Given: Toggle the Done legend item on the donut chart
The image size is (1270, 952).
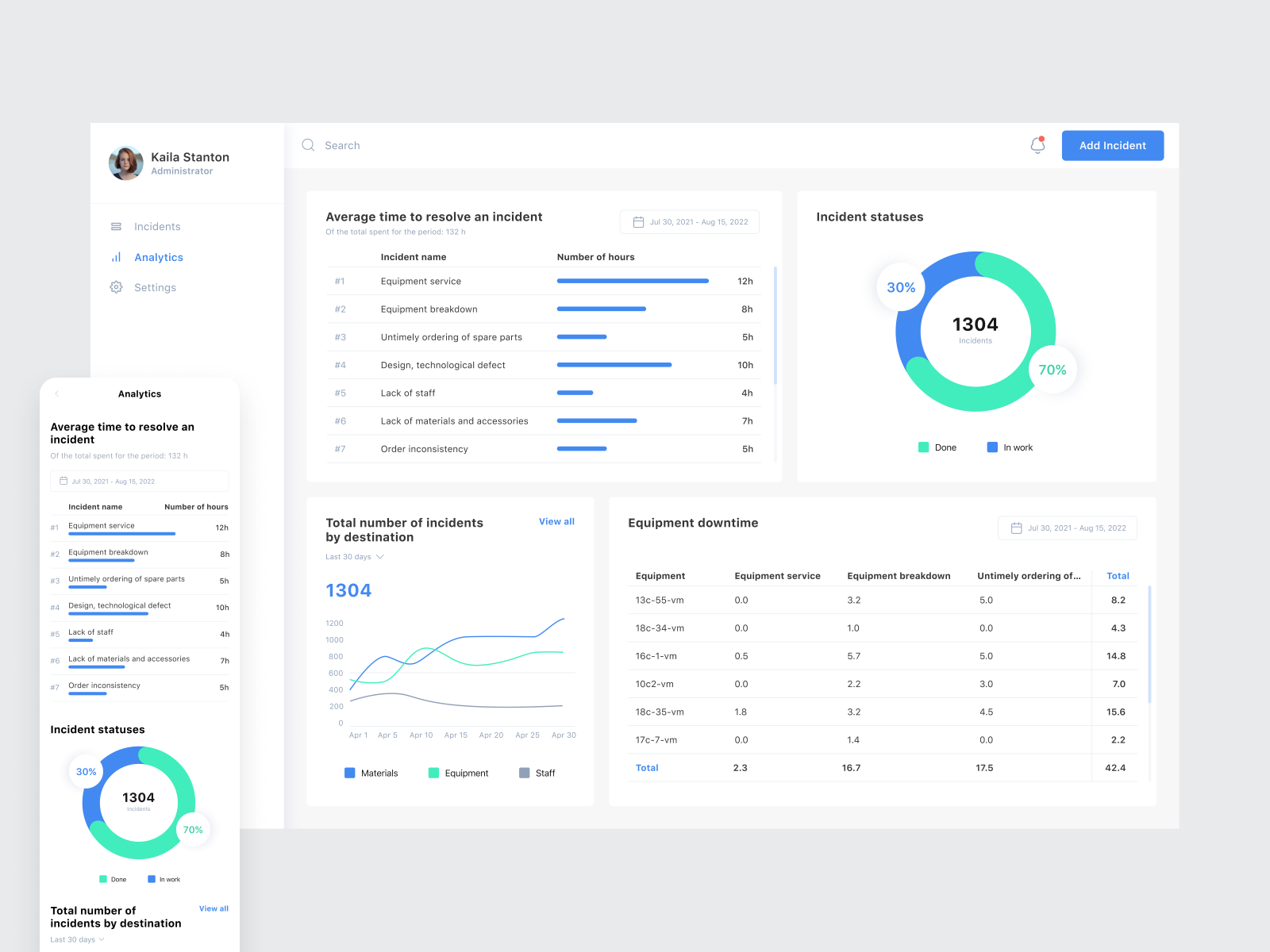Looking at the screenshot, I should pyautogui.click(x=937, y=447).
